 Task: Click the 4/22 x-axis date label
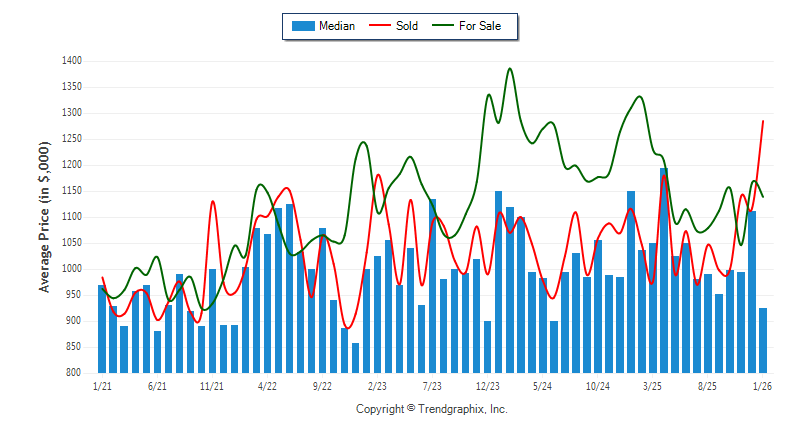tap(267, 385)
